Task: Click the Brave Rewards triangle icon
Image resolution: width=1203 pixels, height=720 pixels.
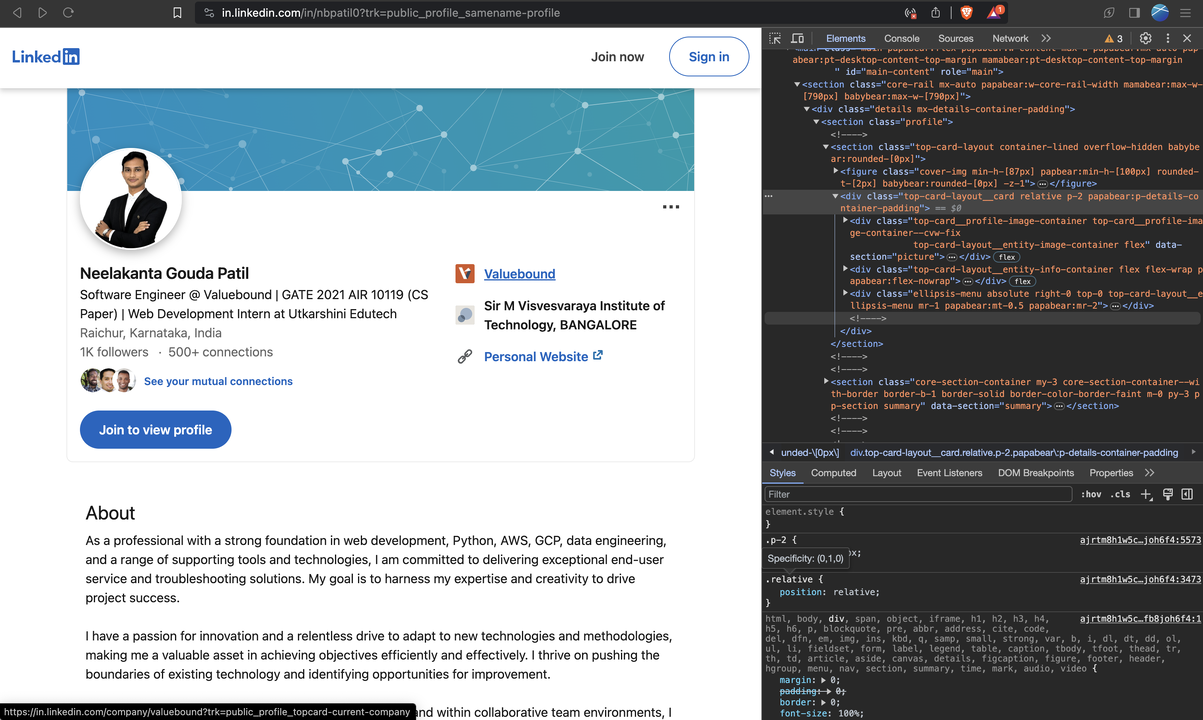Action: (995, 13)
